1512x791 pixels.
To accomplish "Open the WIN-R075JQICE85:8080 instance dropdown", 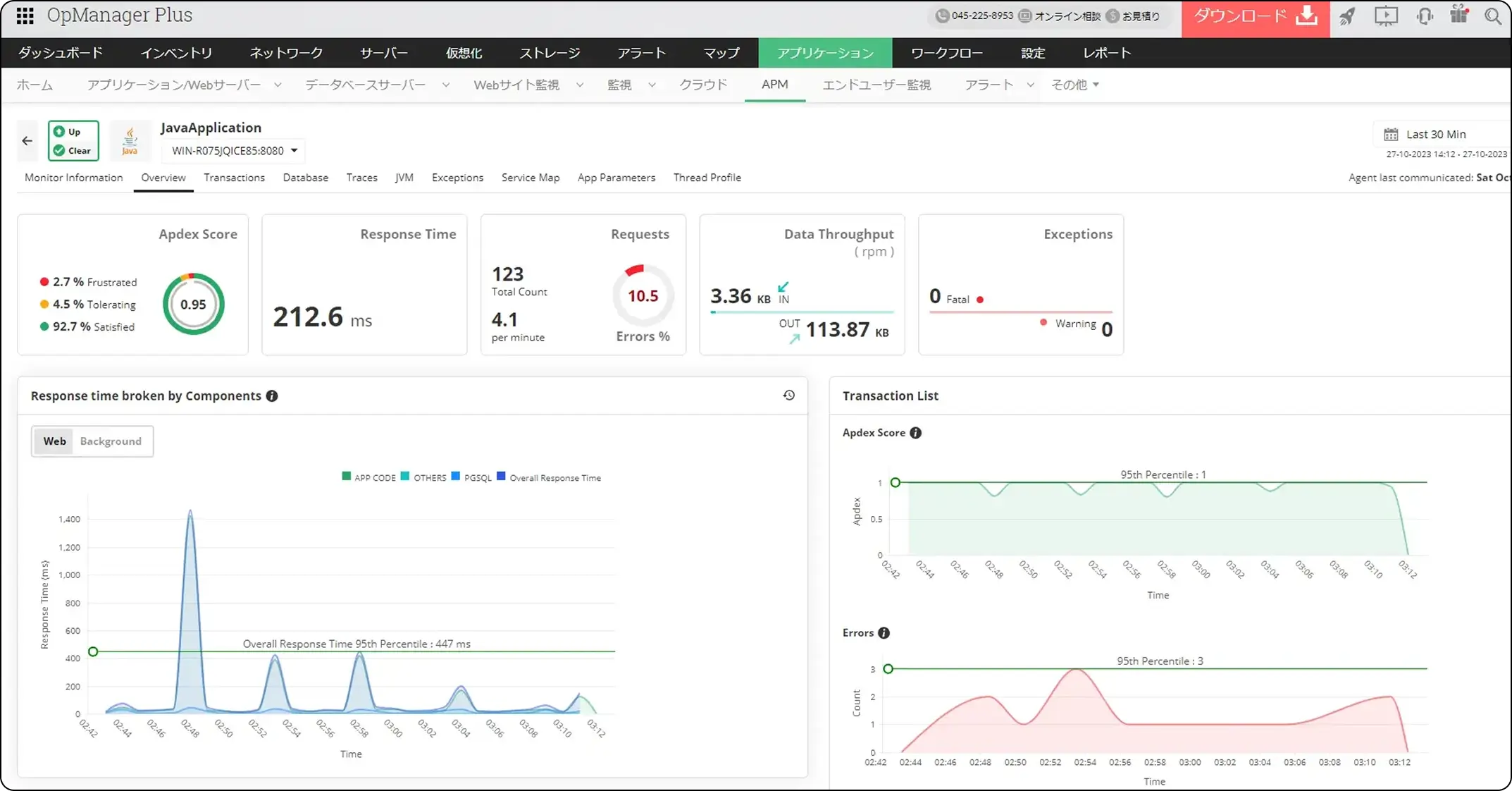I will pos(233,151).
